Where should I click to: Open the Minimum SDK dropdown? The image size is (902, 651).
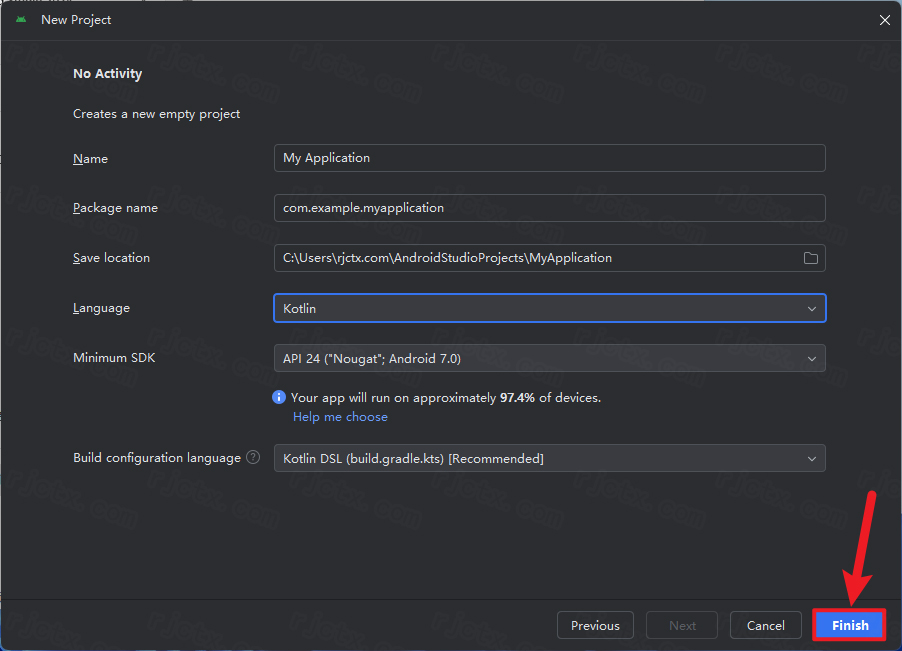tap(550, 358)
